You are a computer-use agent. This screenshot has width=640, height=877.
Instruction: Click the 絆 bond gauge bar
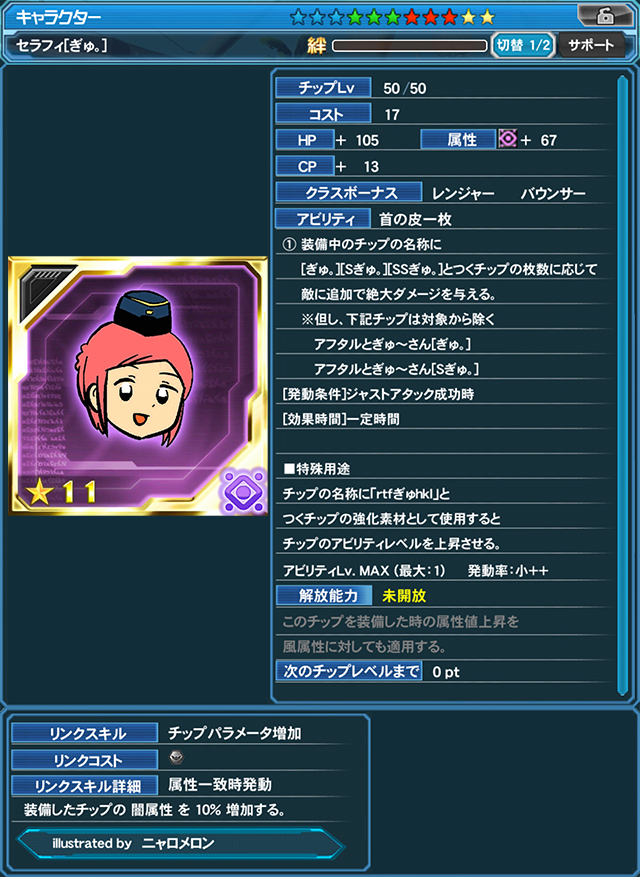pyautogui.click(x=410, y=46)
